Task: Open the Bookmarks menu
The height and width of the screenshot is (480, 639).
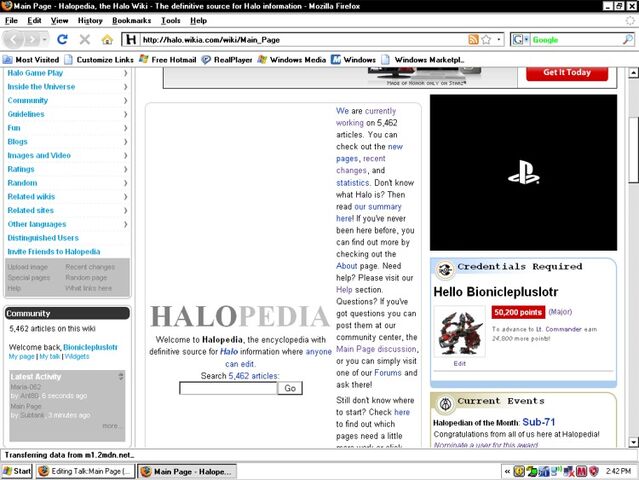Action: pos(131,20)
